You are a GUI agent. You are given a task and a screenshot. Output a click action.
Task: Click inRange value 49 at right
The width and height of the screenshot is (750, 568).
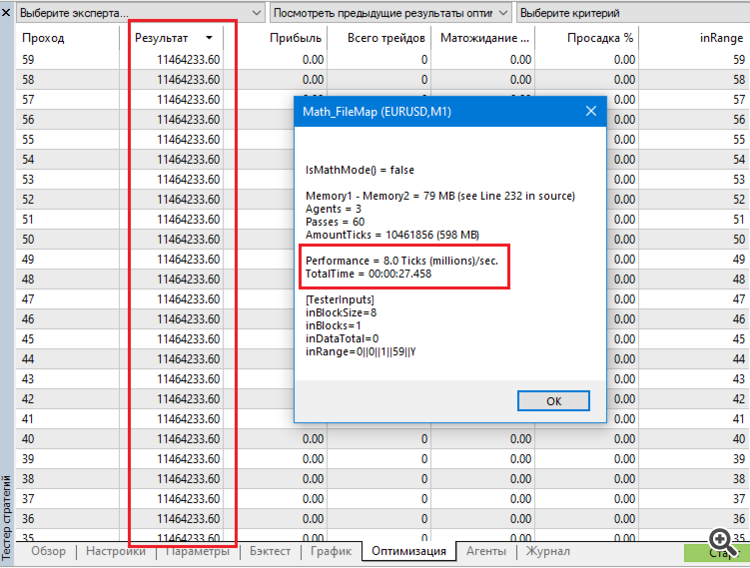pos(739,259)
